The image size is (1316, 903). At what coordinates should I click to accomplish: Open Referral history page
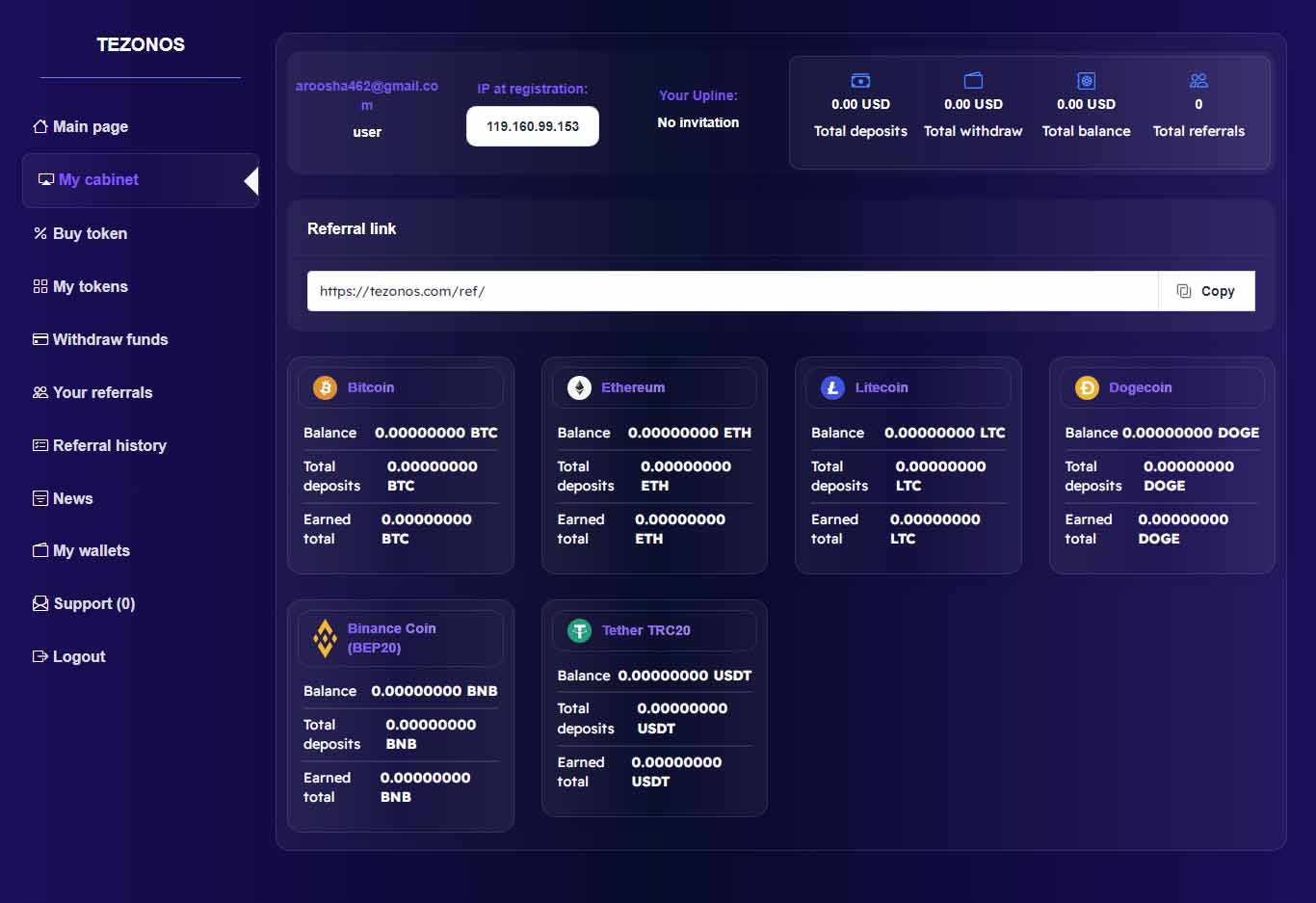(99, 445)
